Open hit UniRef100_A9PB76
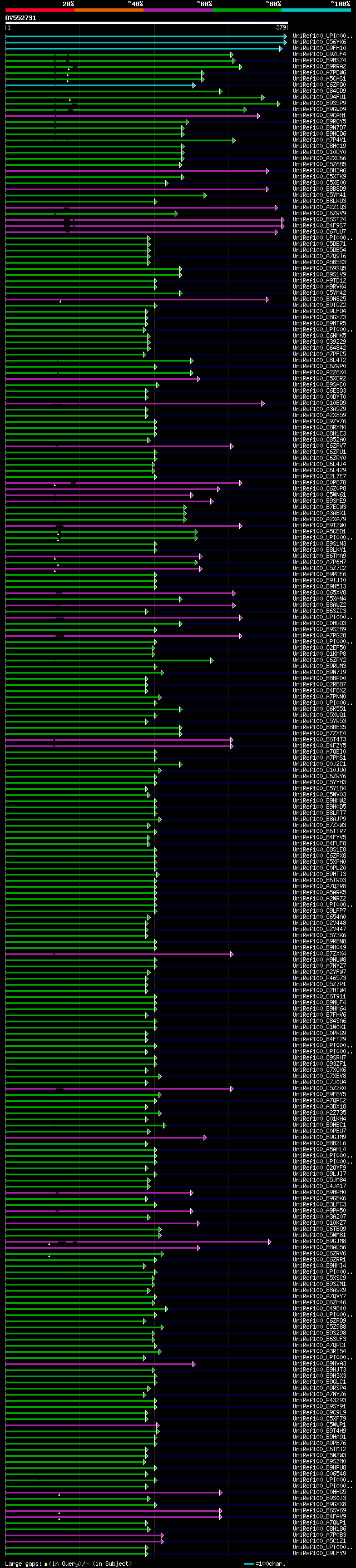This screenshot has width=356, height=1568. tap(319, 1443)
